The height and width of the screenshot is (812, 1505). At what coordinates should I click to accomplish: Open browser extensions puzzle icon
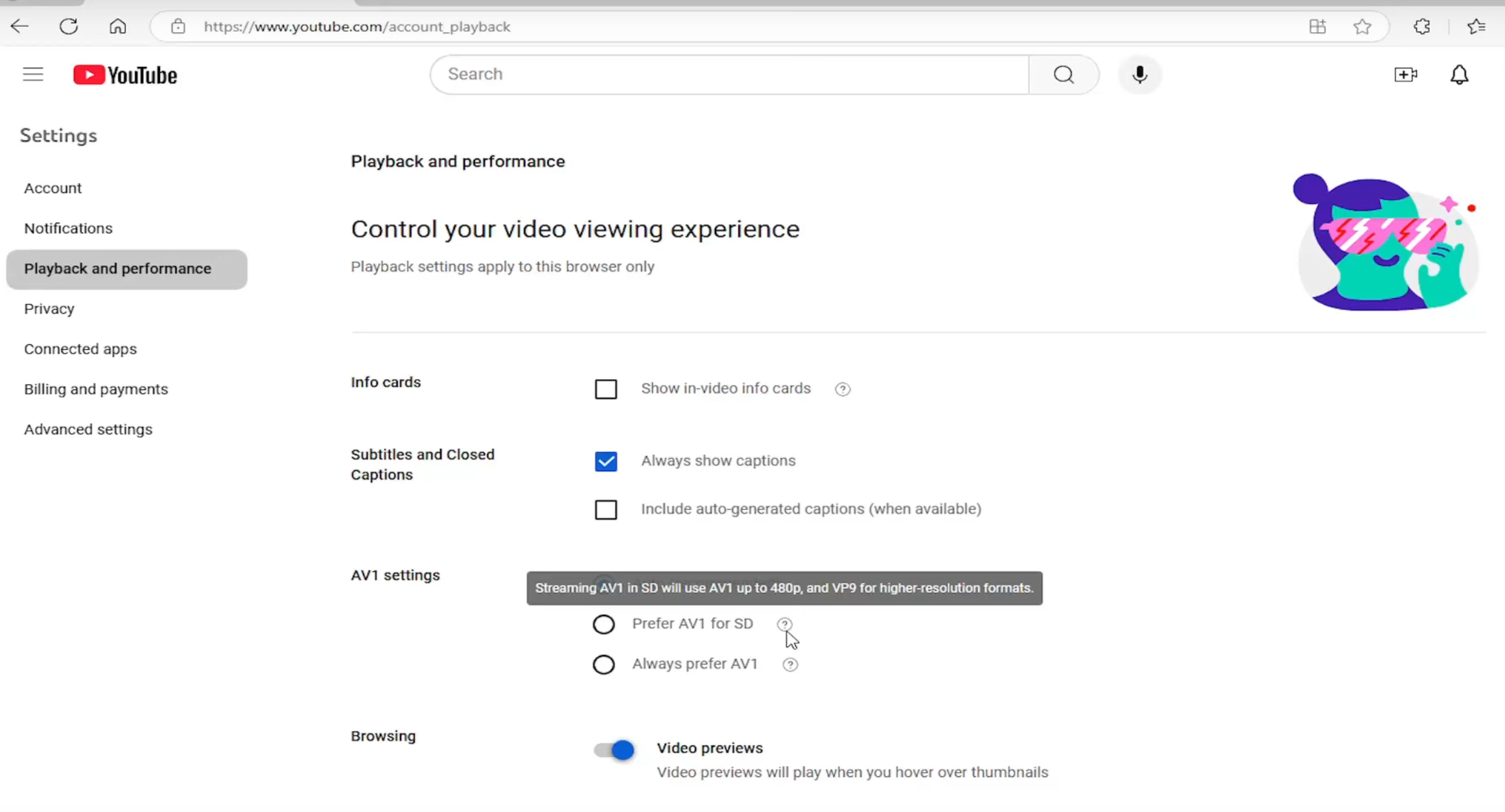click(x=1421, y=27)
